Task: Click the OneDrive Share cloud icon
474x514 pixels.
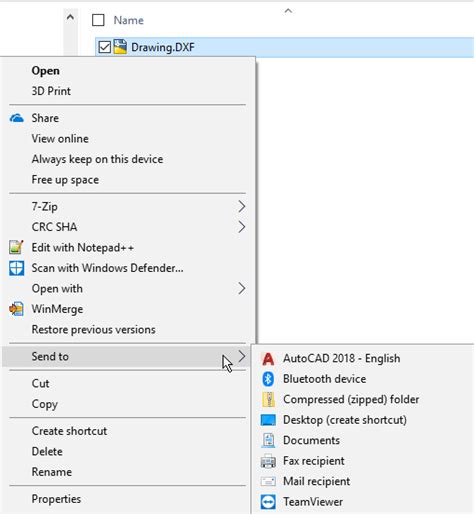Action: [17, 118]
